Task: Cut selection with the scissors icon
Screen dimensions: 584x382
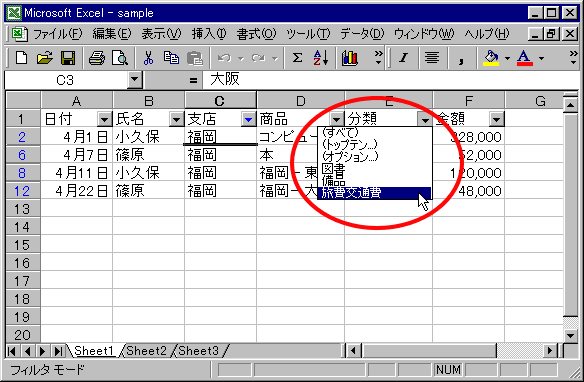Action: click(148, 58)
